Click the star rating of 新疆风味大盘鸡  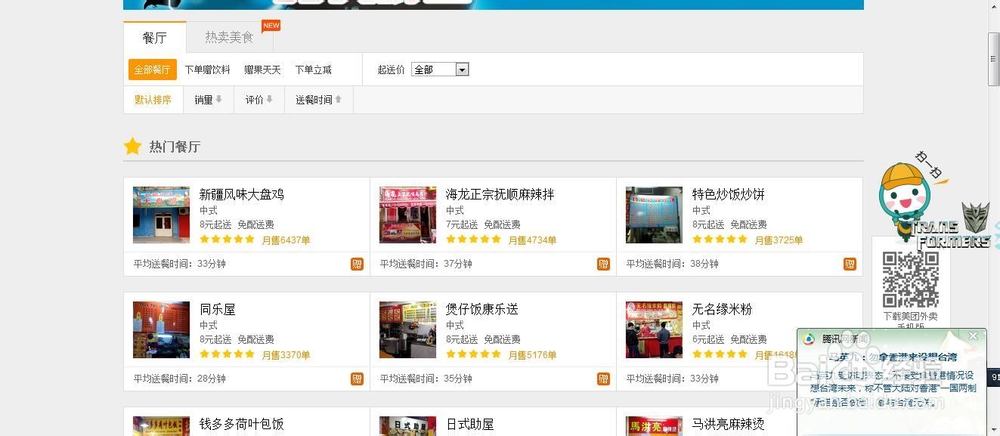tap(227, 240)
